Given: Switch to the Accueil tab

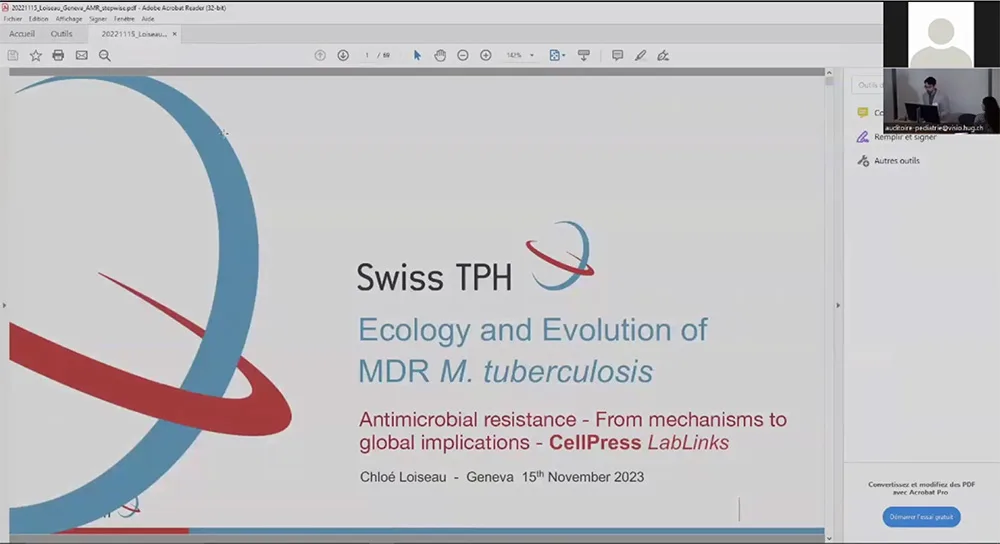Looking at the screenshot, I should click(x=22, y=34).
